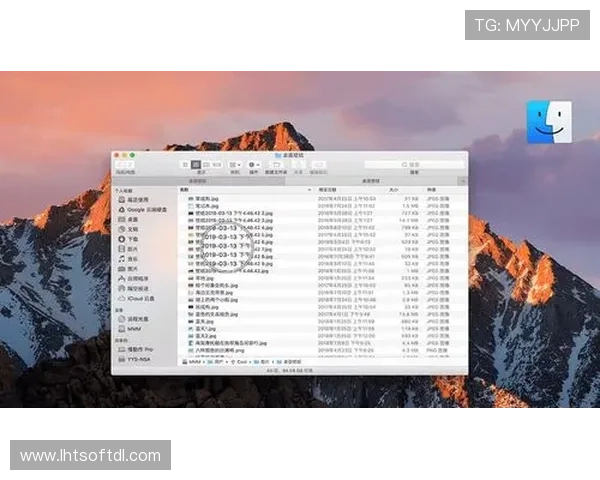
Task: Go to 音乐 in the sidebar
Action: click(x=132, y=258)
